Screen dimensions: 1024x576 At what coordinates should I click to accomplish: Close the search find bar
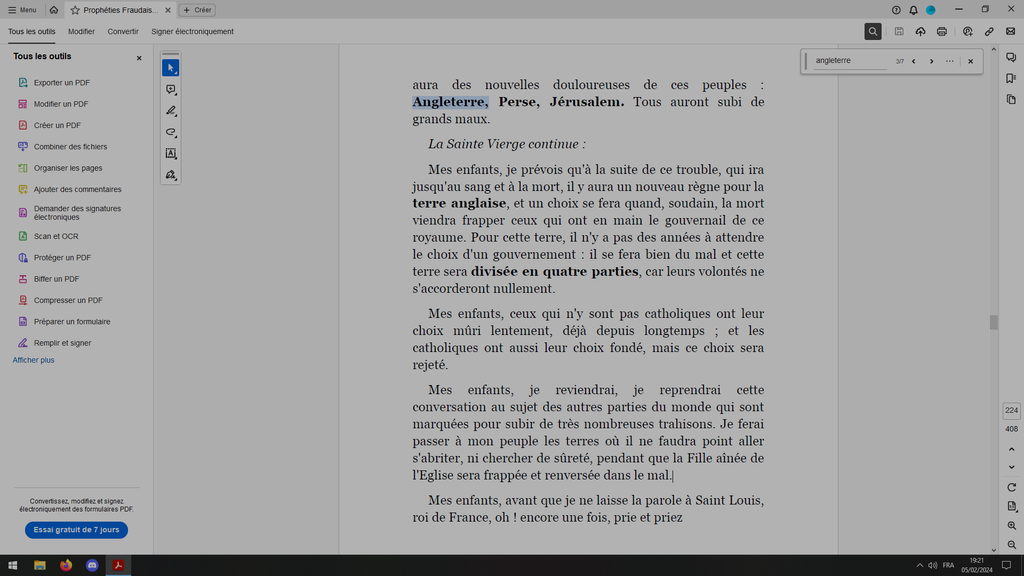(x=970, y=61)
